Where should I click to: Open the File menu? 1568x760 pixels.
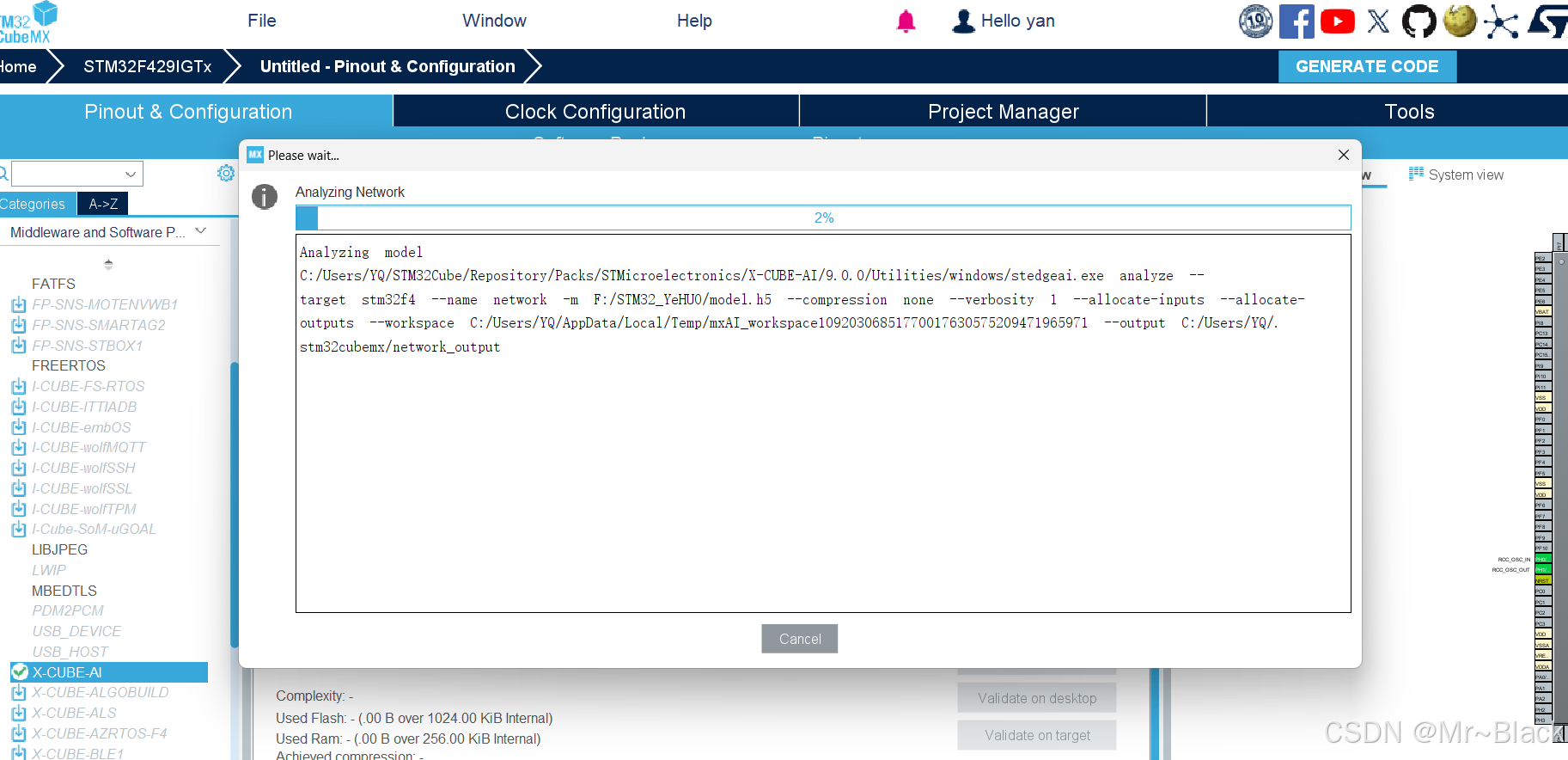[262, 21]
